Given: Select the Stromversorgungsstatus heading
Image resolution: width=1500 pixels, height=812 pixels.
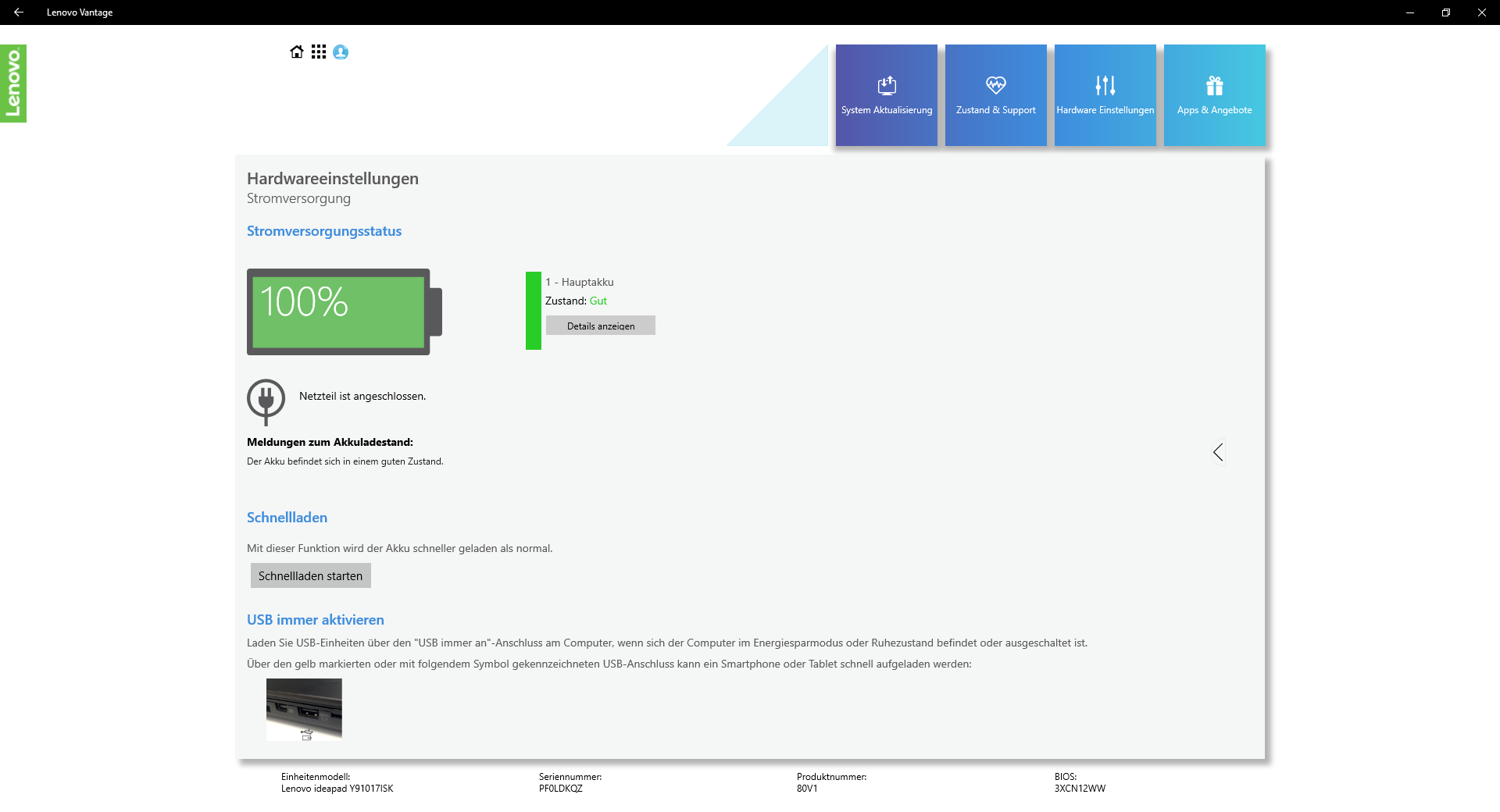Looking at the screenshot, I should pyautogui.click(x=324, y=231).
